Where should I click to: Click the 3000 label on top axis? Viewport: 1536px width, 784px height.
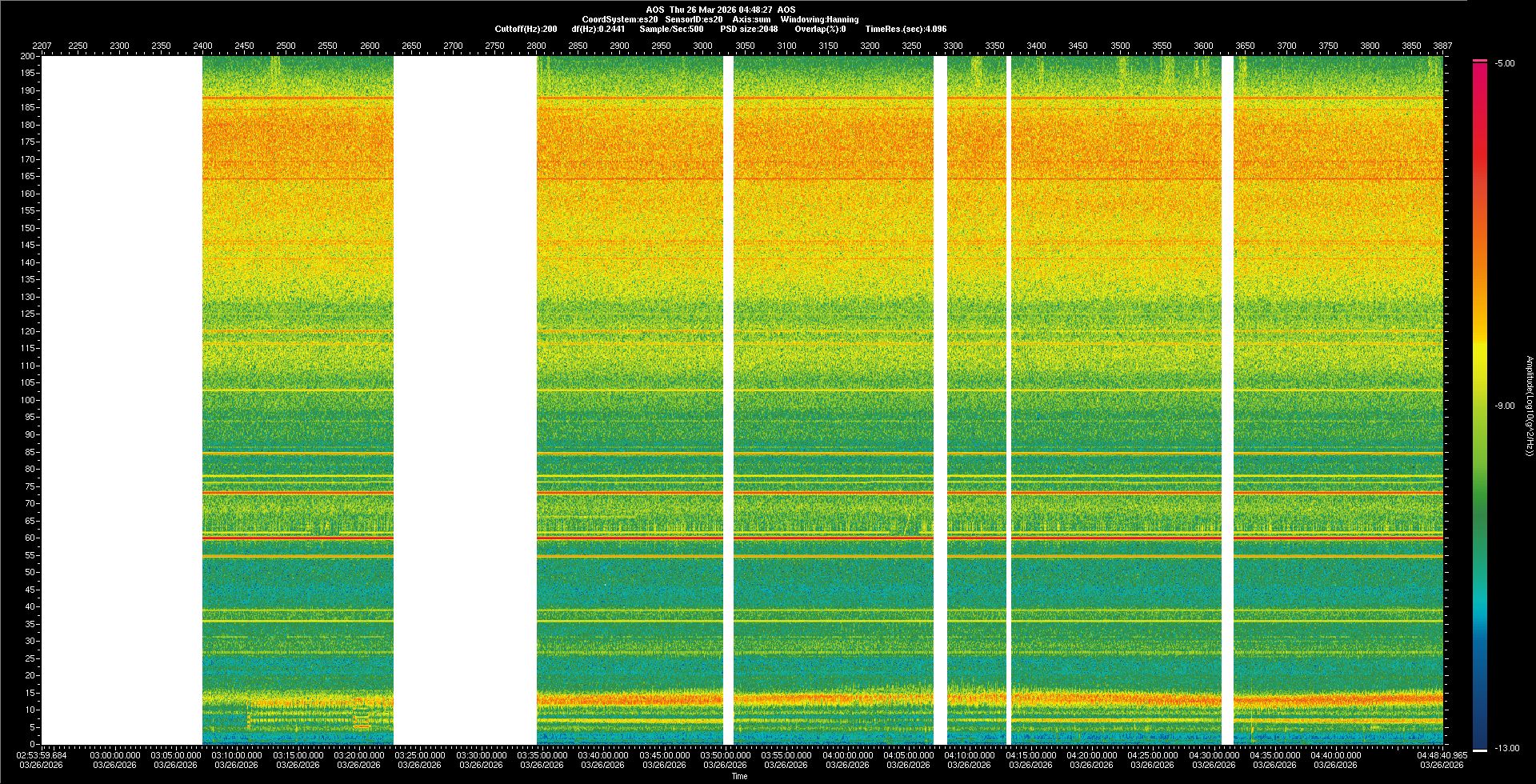pos(702,46)
